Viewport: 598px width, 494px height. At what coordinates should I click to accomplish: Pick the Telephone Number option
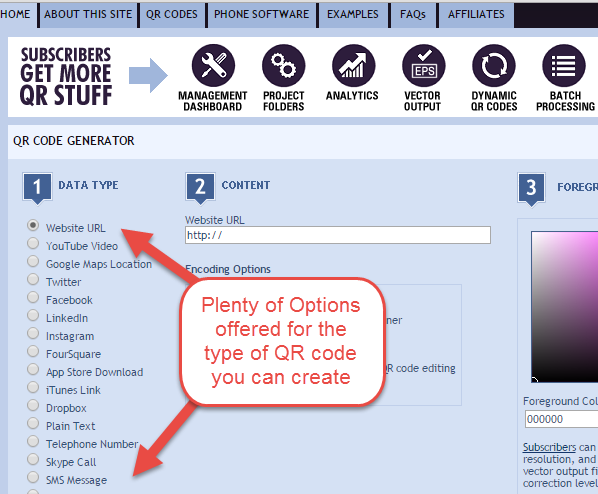pyautogui.click(x=33, y=441)
